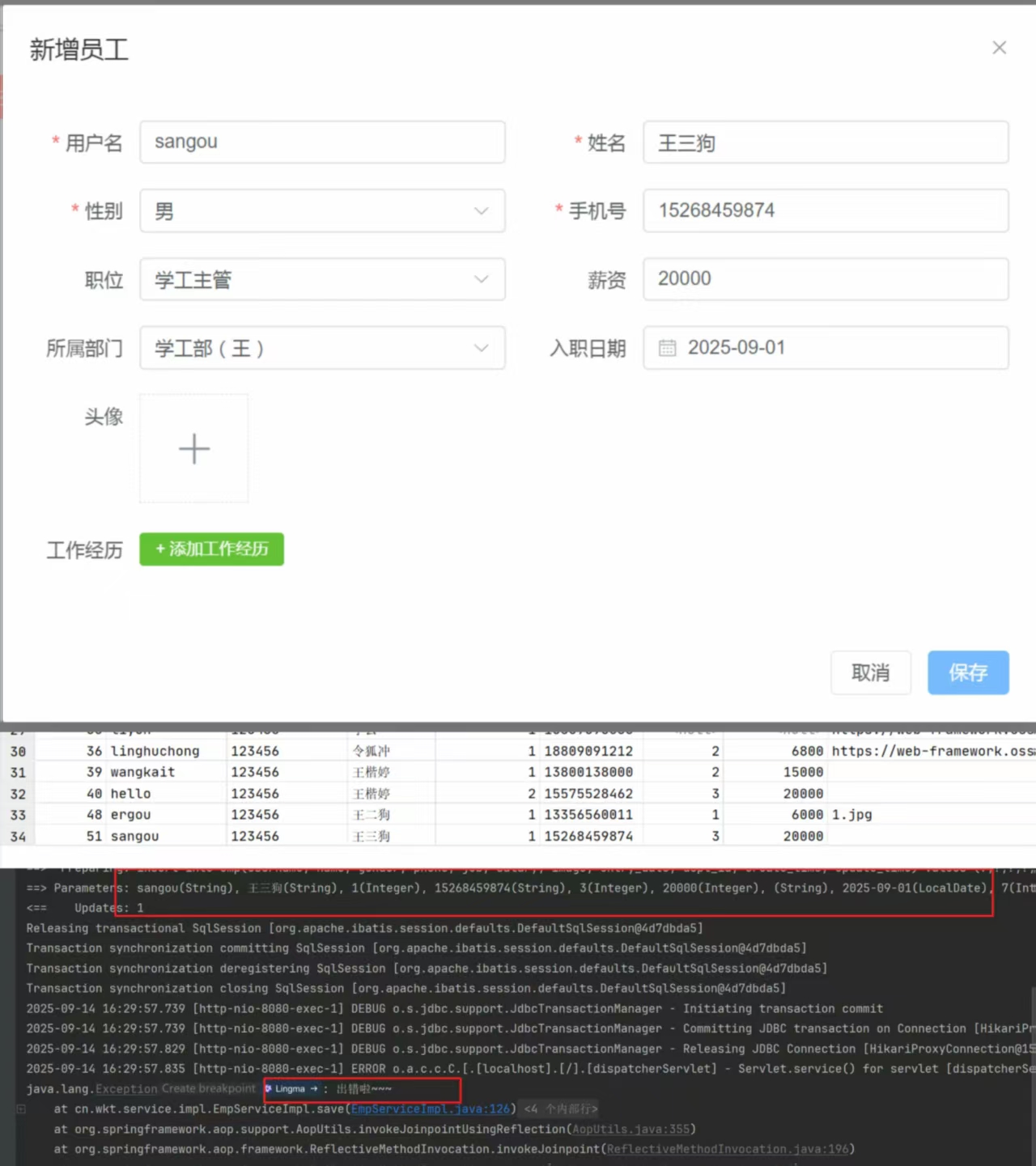Open the 所属部门 dropdown chevron
The width and height of the screenshot is (1036, 1166).
(481, 348)
